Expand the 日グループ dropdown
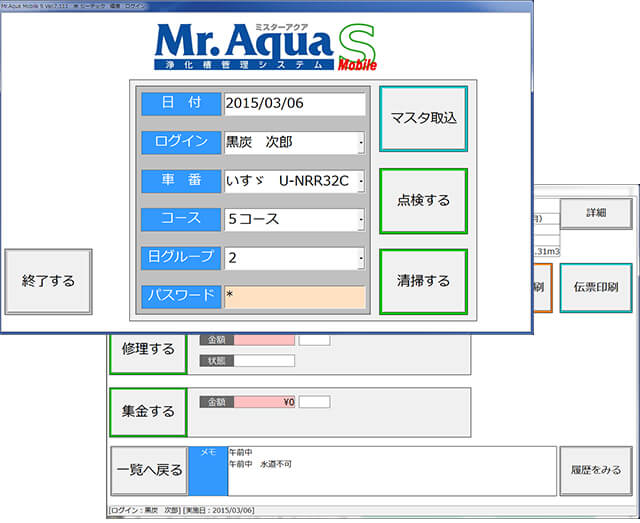 coord(361,258)
